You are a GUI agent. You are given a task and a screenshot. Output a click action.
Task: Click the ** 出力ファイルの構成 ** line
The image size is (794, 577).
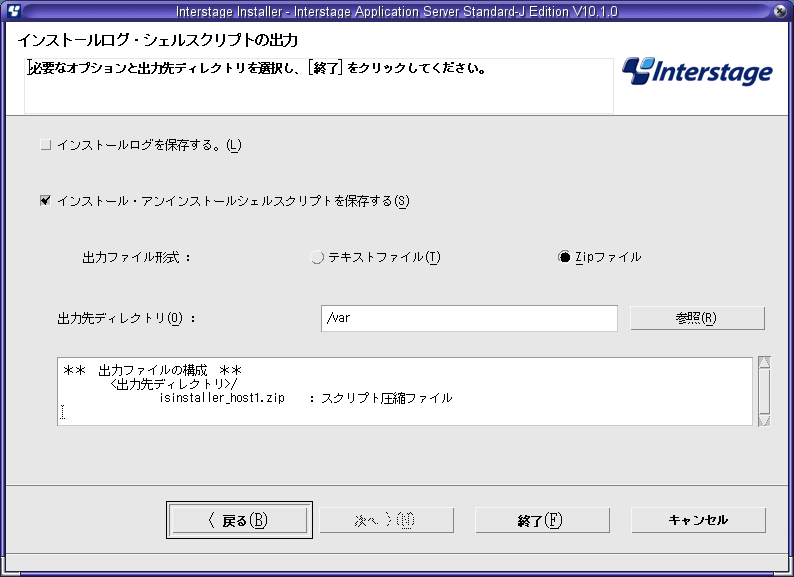[x=152, y=370]
